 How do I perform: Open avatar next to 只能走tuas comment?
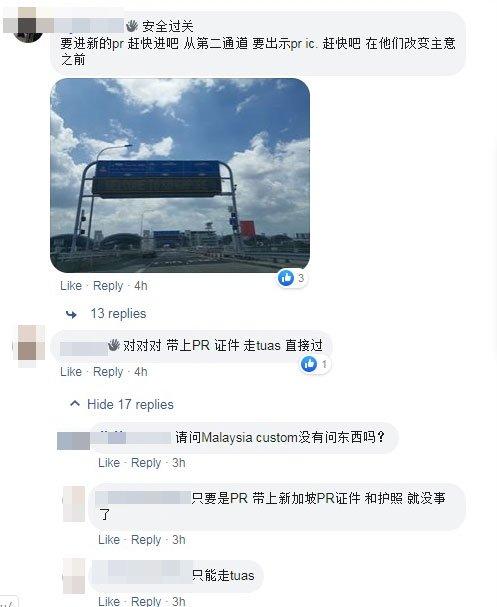tap(74, 576)
